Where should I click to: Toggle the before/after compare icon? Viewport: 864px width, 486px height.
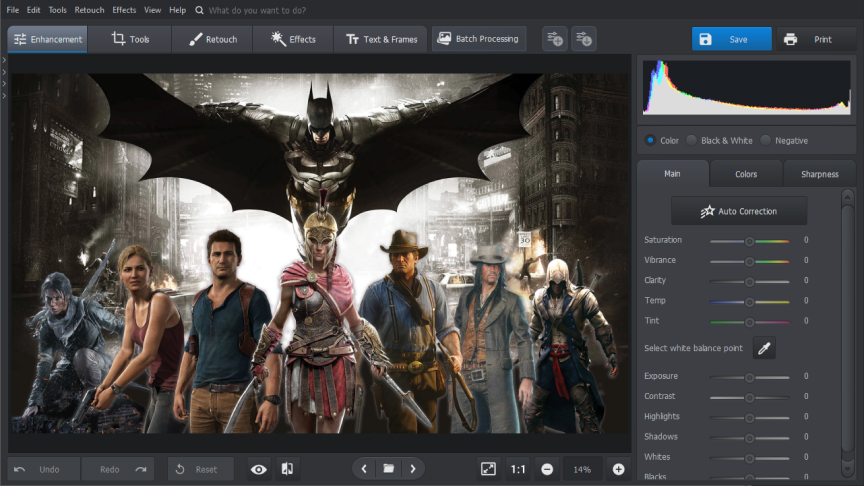(287, 469)
